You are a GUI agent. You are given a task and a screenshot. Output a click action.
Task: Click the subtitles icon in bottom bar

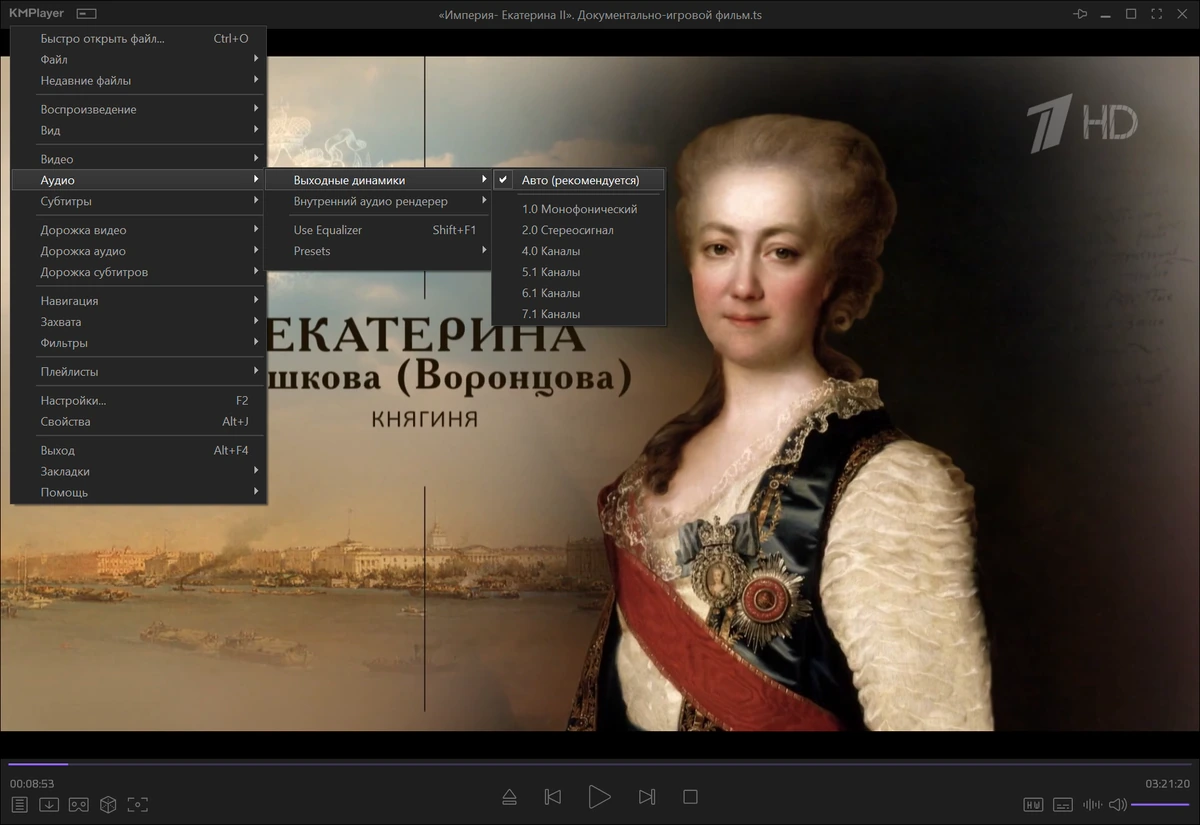click(1063, 804)
